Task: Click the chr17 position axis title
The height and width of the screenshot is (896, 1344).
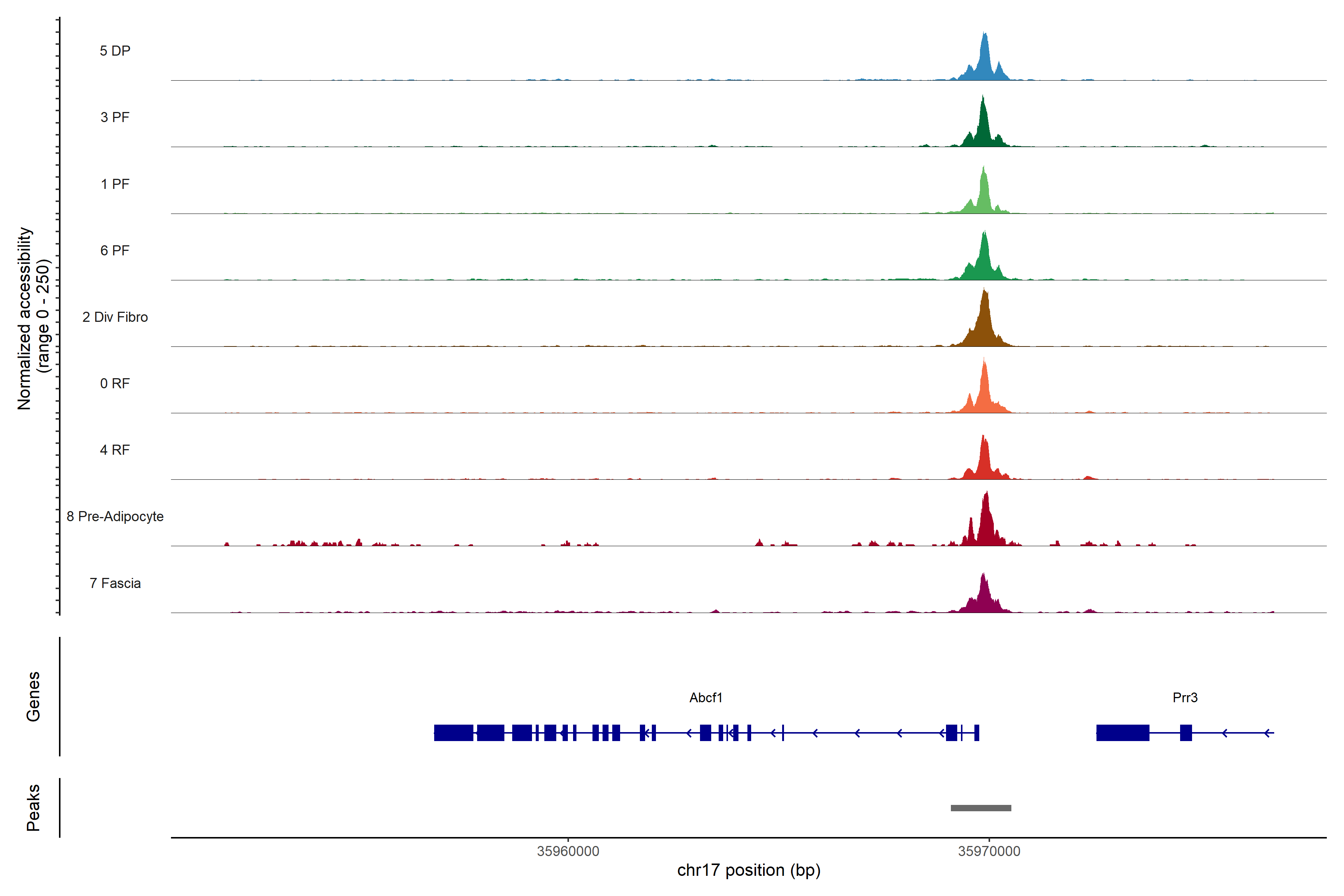Action: [749, 870]
